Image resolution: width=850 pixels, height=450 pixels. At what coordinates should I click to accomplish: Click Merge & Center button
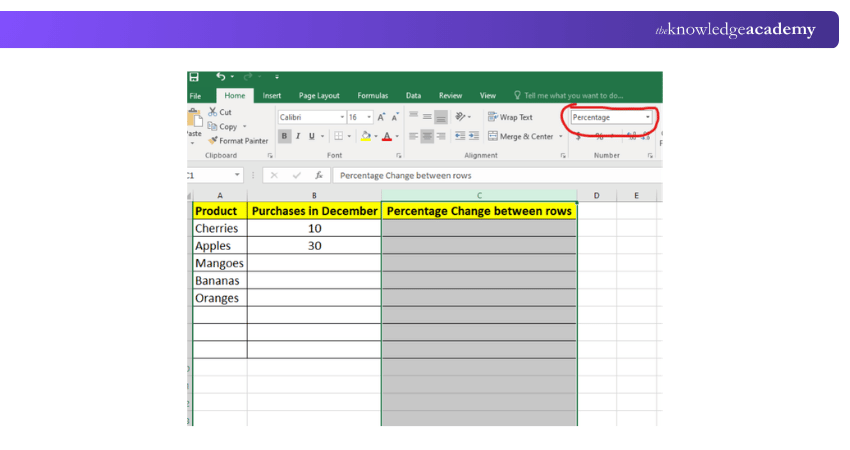[x=520, y=136]
